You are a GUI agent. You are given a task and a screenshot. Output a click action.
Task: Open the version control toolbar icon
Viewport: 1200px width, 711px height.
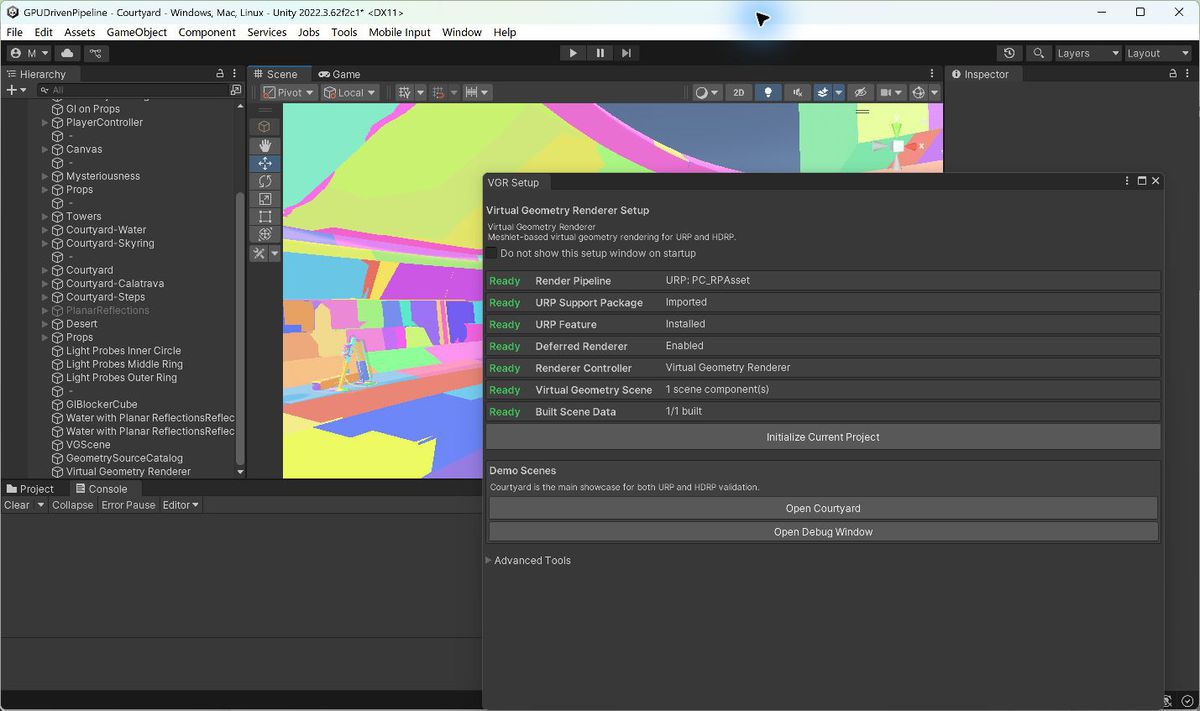96,53
